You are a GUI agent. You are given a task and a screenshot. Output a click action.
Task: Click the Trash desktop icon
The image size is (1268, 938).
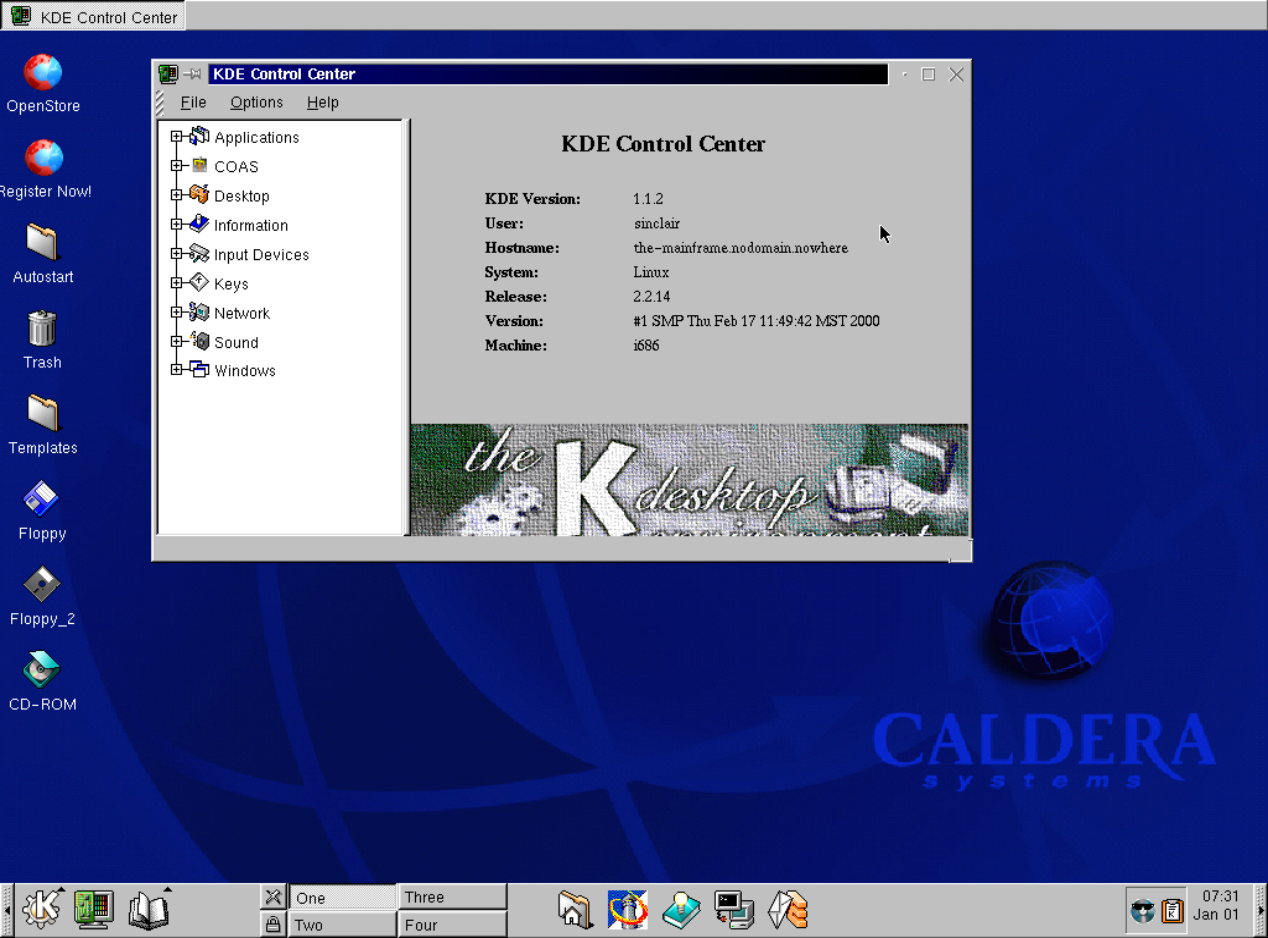(42, 329)
